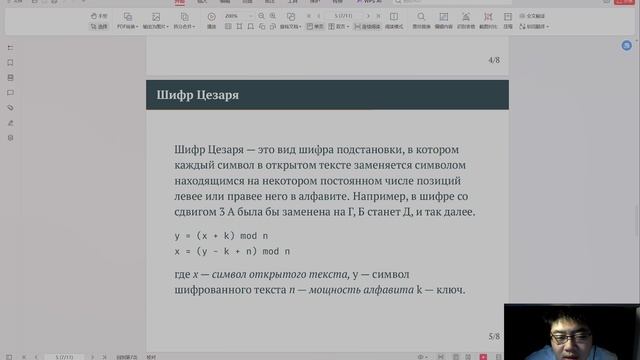Image resolution: width=640 pixels, height=360 pixels.
Task: Click the '4/8' page label
Action: point(494,60)
